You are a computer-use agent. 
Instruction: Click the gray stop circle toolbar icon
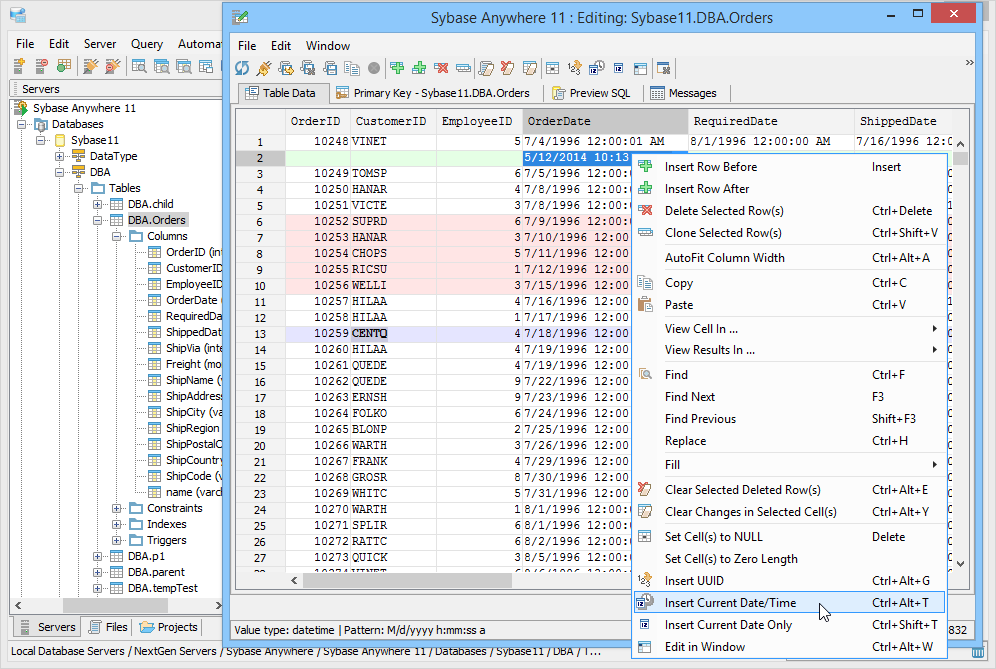(x=374, y=68)
